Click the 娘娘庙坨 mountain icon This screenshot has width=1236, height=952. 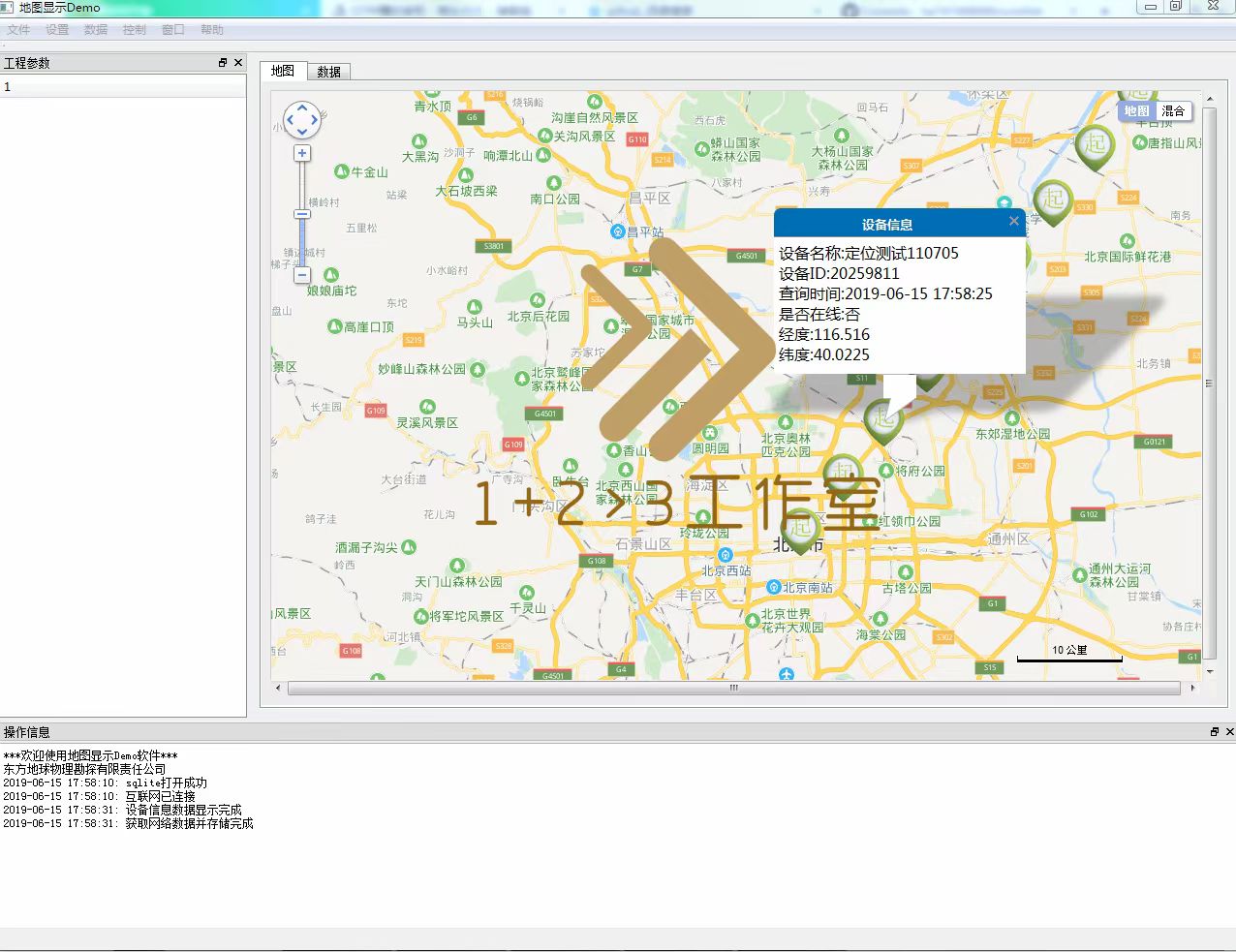coord(331,275)
